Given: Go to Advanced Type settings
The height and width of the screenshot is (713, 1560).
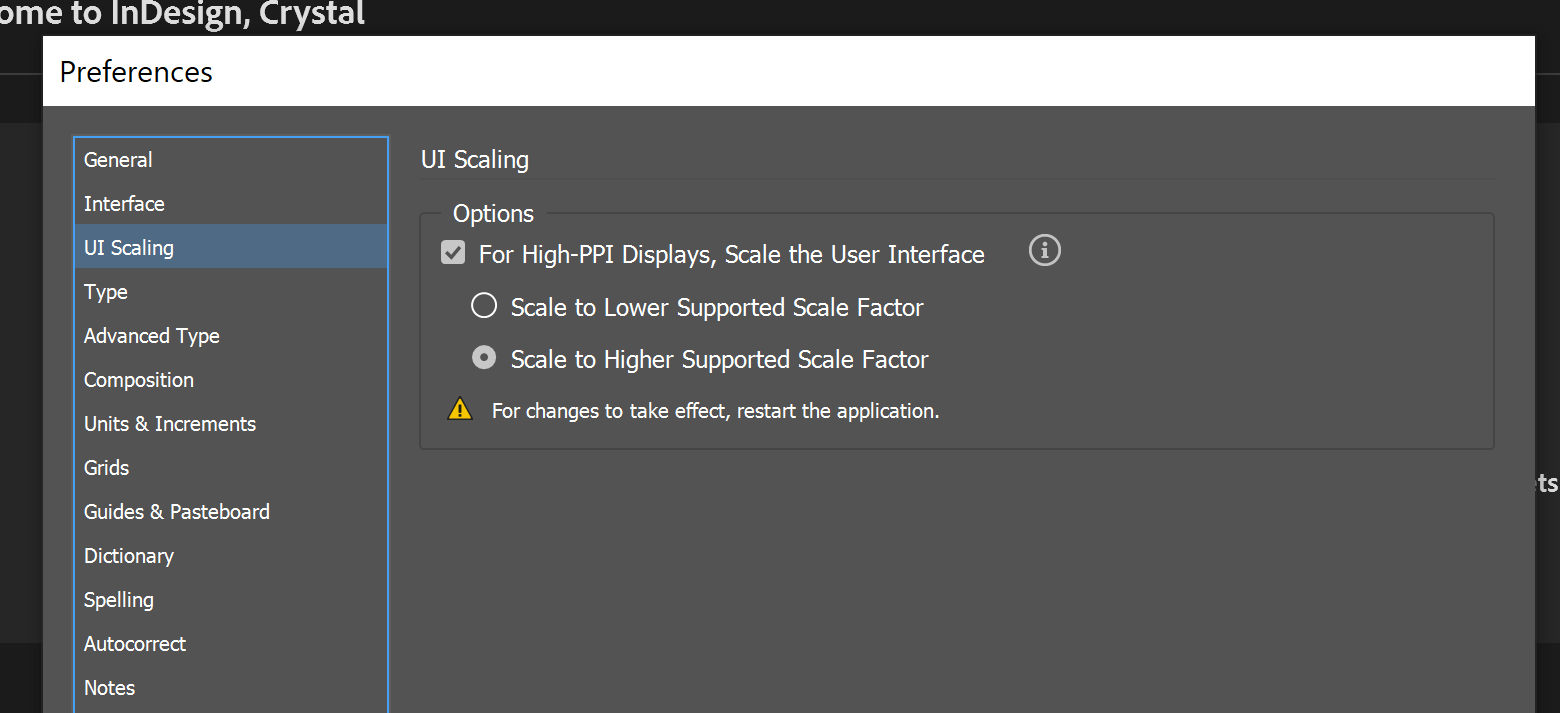Looking at the screenshot, I should [x=151, y=335].
